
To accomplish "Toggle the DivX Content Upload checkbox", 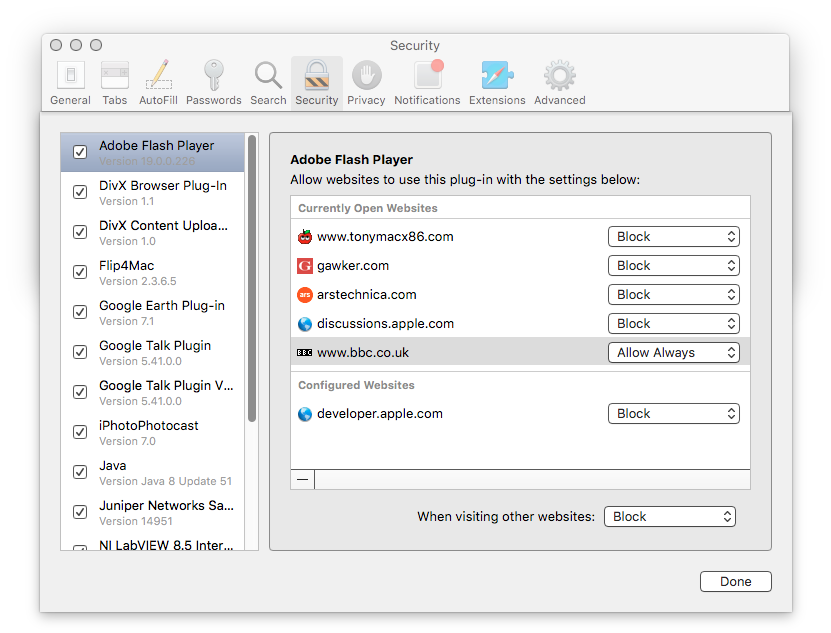I will pos(80,232).
